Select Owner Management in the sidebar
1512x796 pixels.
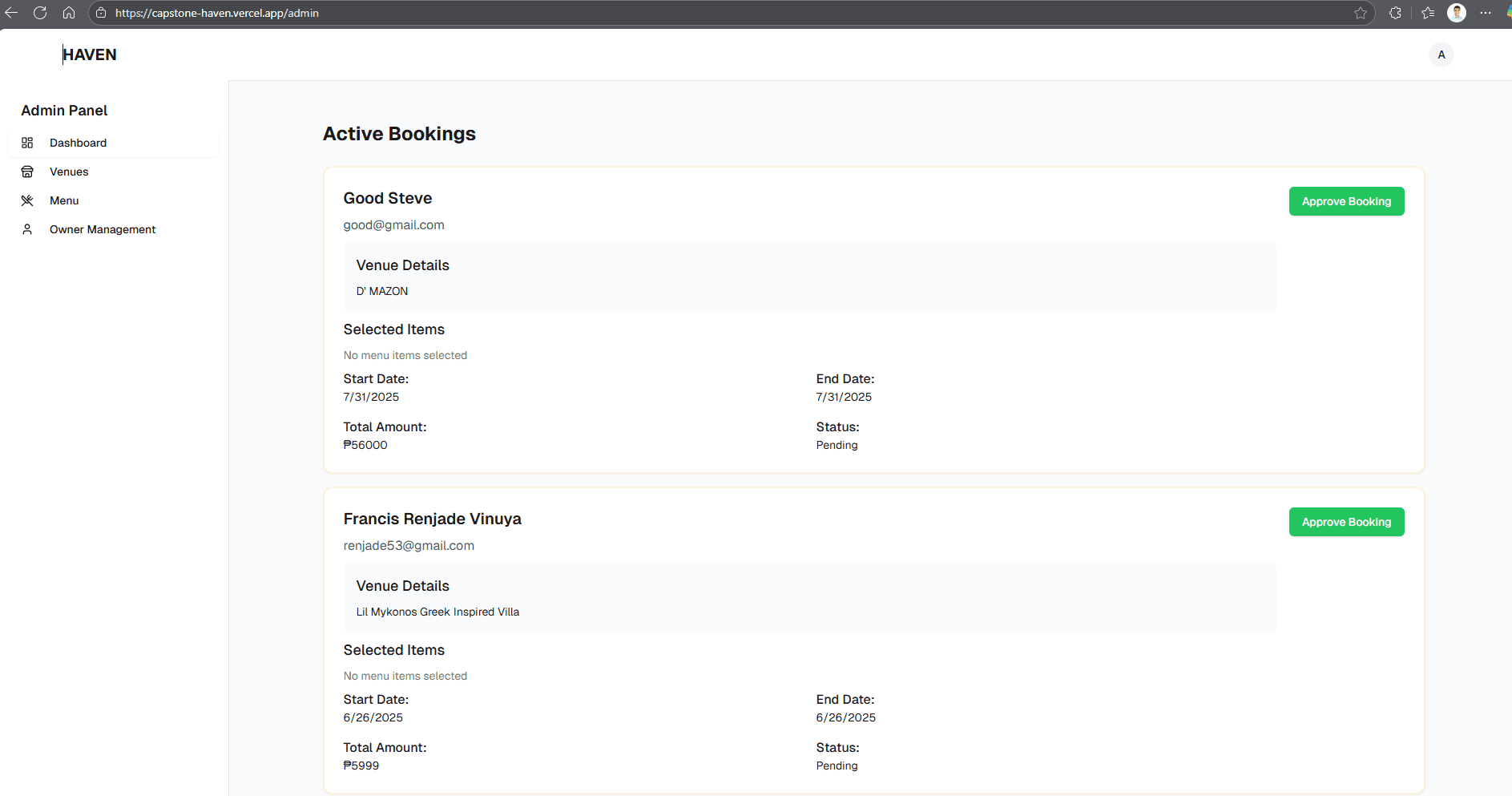click(103, 229)
